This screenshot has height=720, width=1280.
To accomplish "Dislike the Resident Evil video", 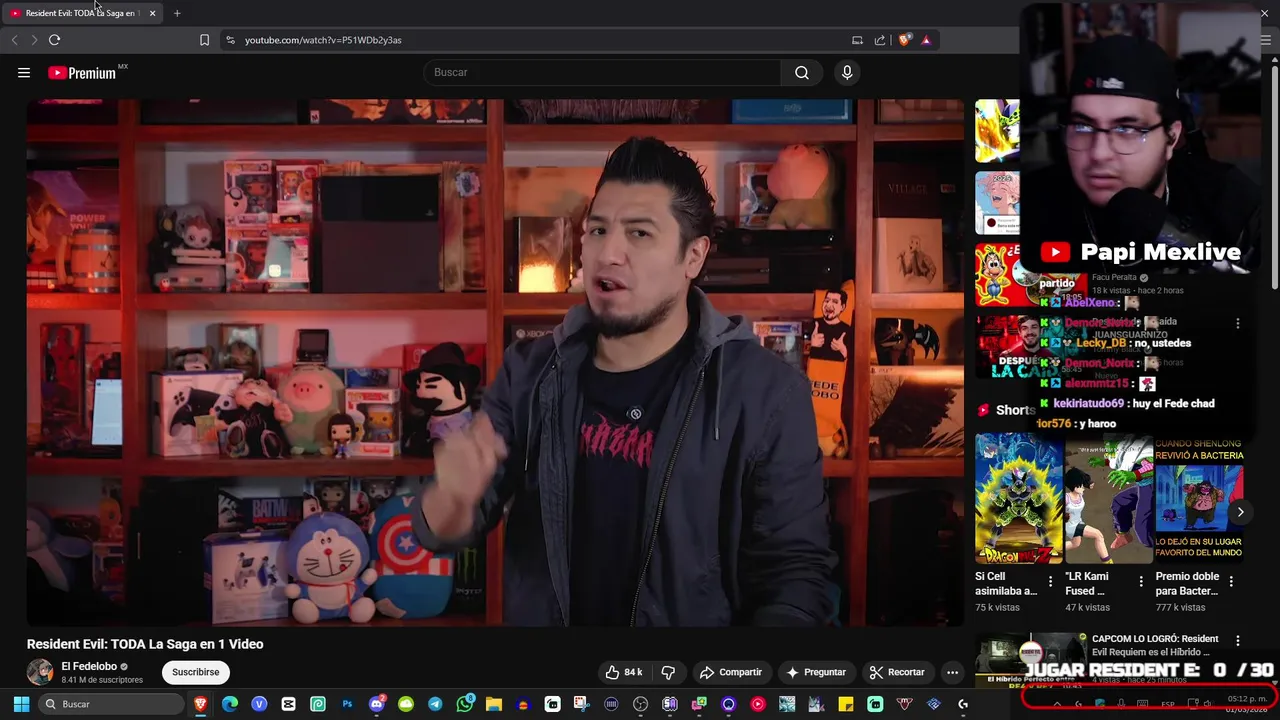I will click(668, 672).
